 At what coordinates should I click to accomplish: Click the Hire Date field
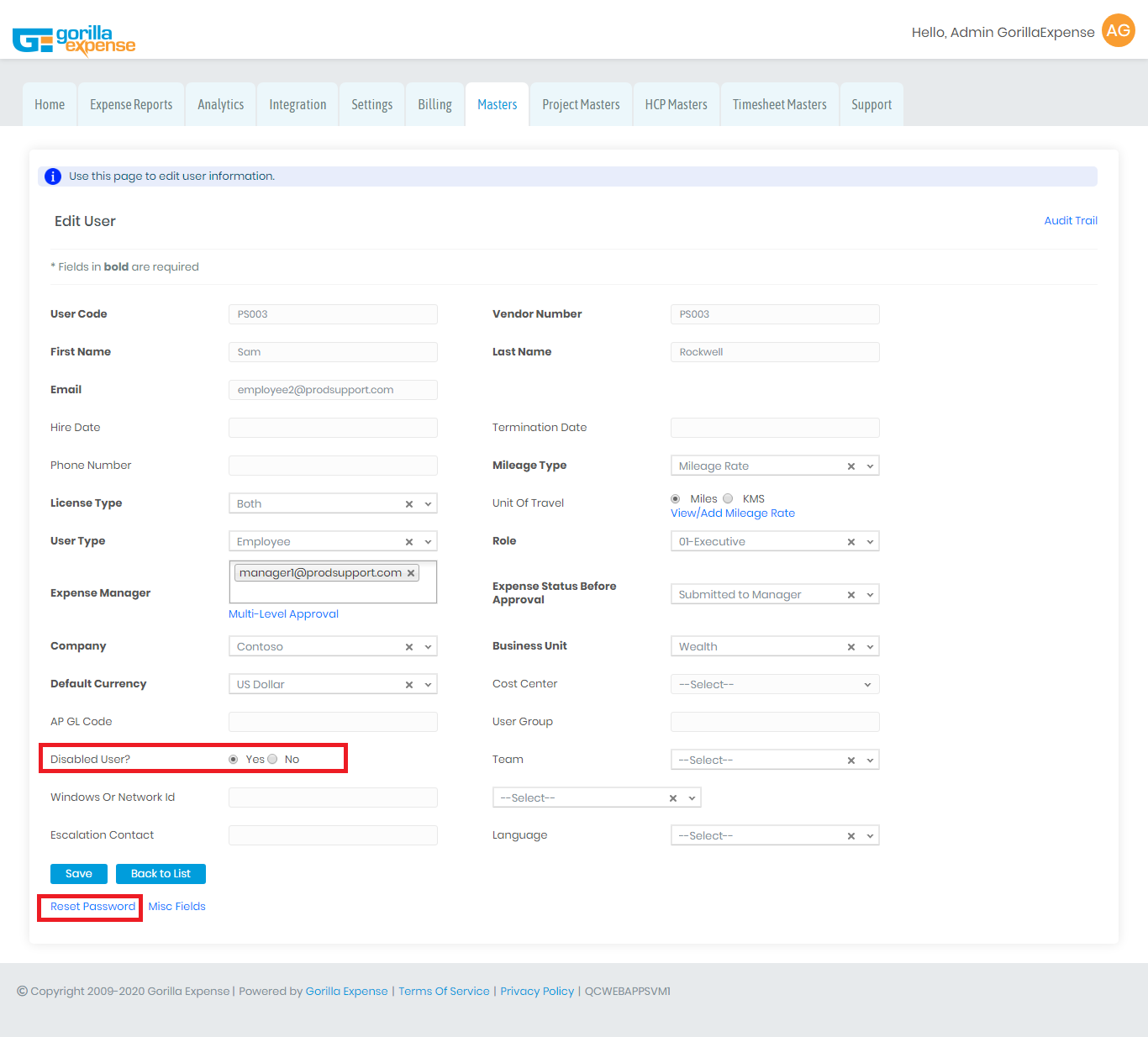coord(333,428)
